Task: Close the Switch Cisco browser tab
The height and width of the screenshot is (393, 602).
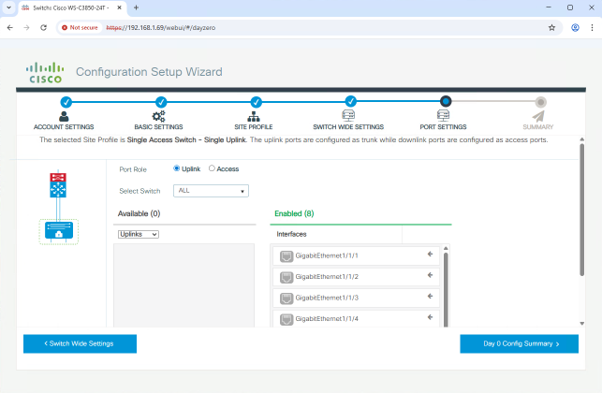Action: coord(119,7)
